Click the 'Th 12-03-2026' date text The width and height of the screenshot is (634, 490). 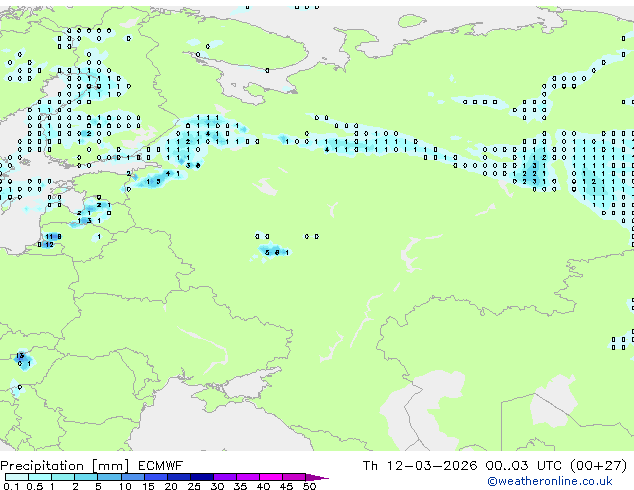tap(420, 466)
